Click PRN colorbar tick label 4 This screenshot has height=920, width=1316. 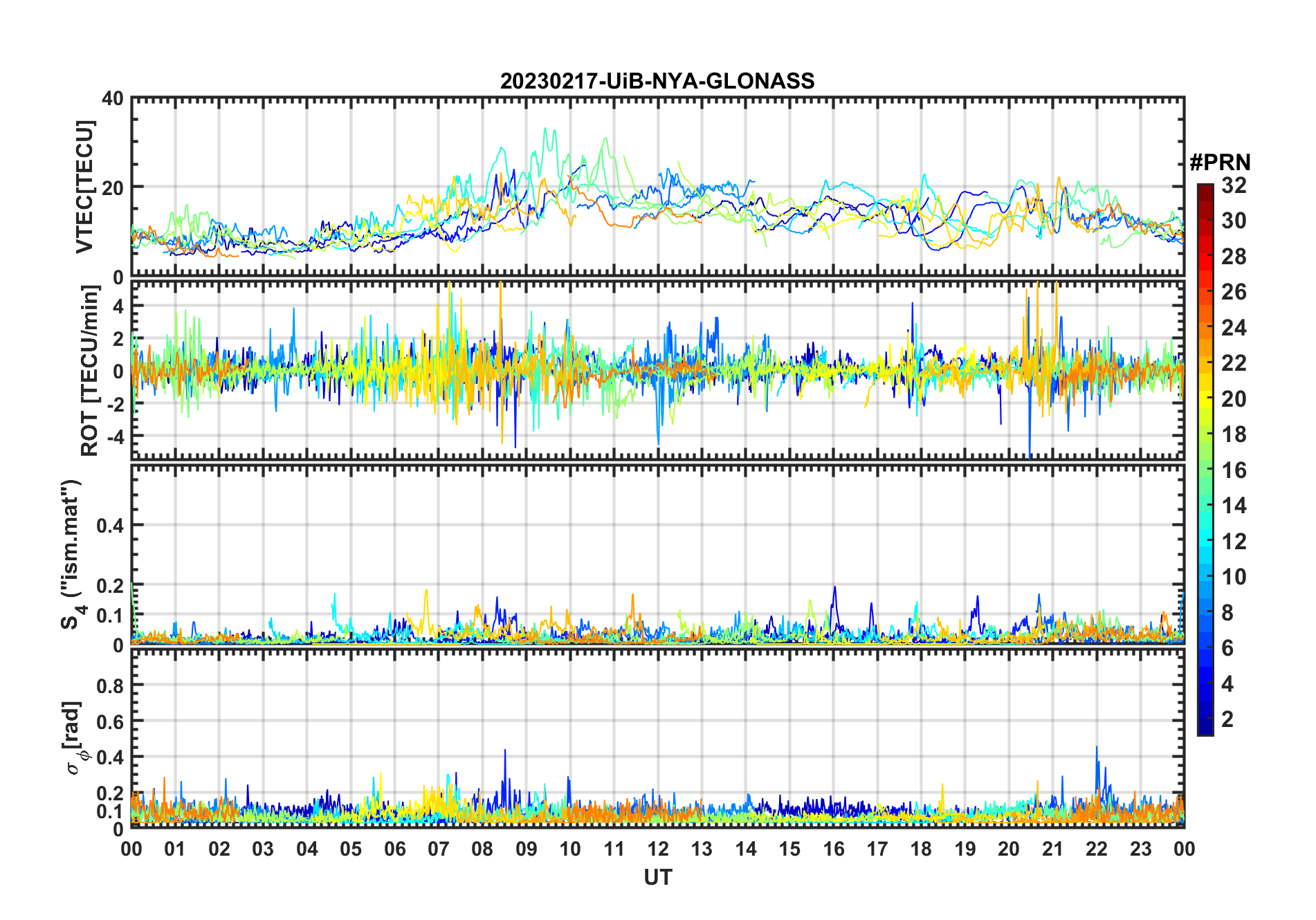tap(1228, 684)
